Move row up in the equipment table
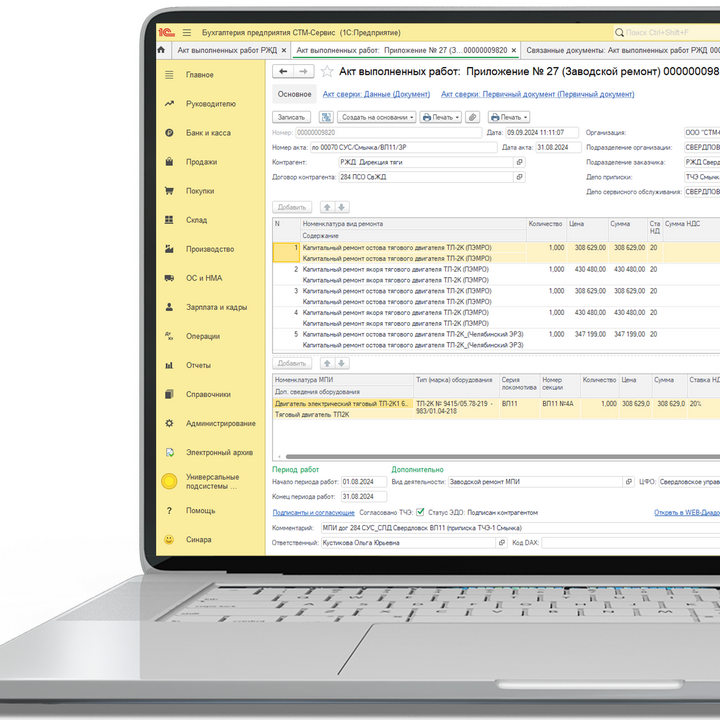Viewport: 720px width, 720px height. [327, 363]
